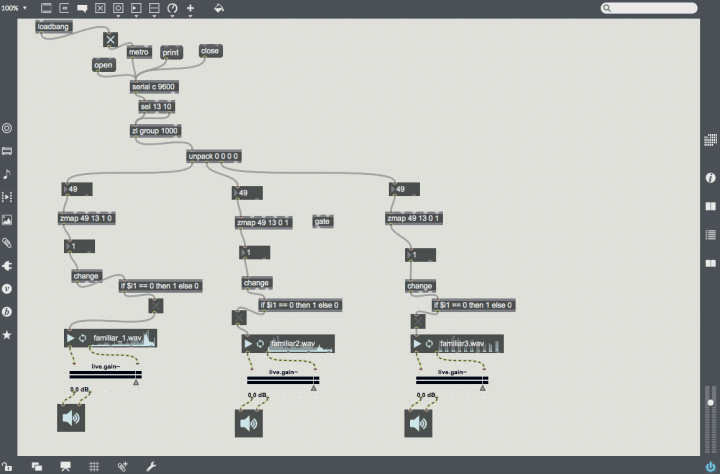Open the Objects browser in left sidebar
The height and width of the screenshot is (474, 720).
tap(7, 128)
